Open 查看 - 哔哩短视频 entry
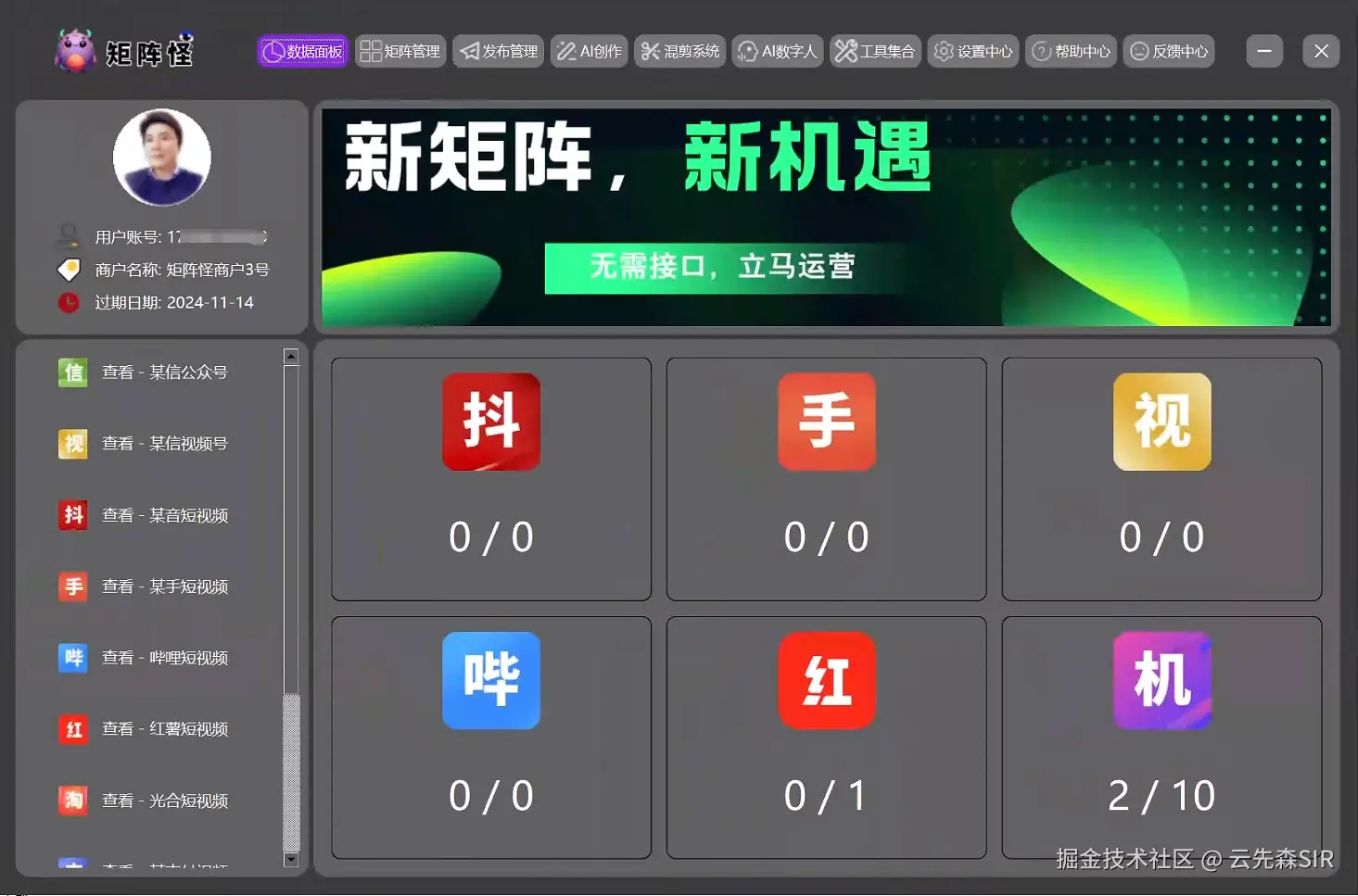This screenshot has height=896, width=1358. click(x=165, y=658)
